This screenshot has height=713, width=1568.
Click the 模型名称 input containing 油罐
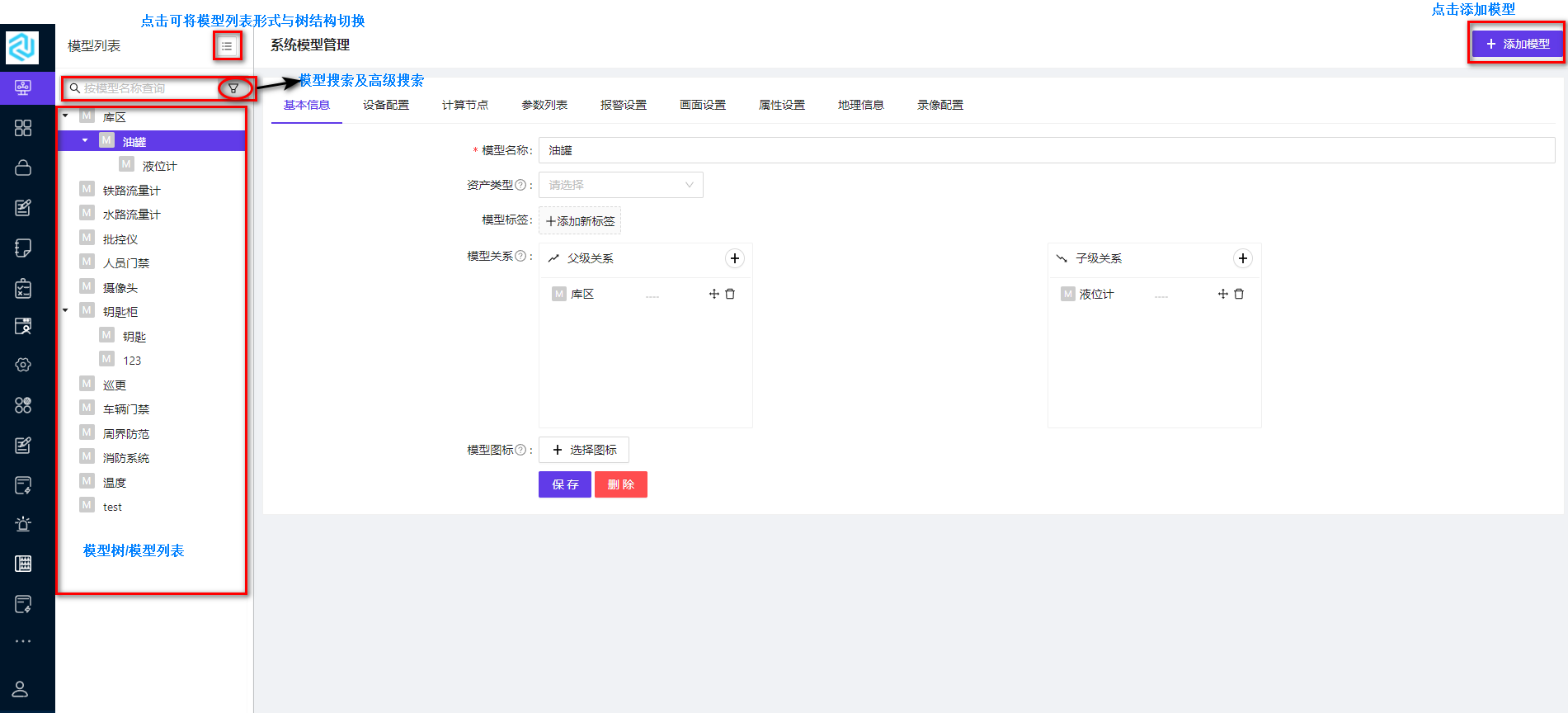1047,150
